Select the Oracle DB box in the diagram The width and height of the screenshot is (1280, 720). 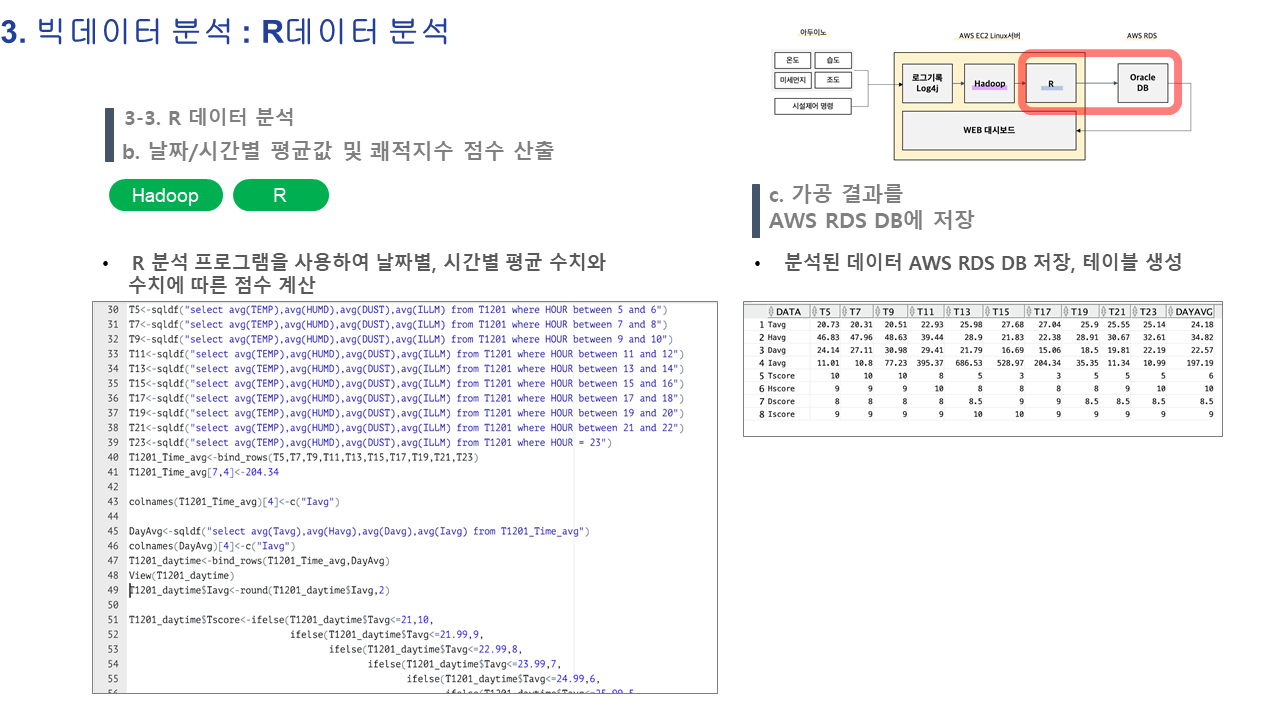(1142, 83)
